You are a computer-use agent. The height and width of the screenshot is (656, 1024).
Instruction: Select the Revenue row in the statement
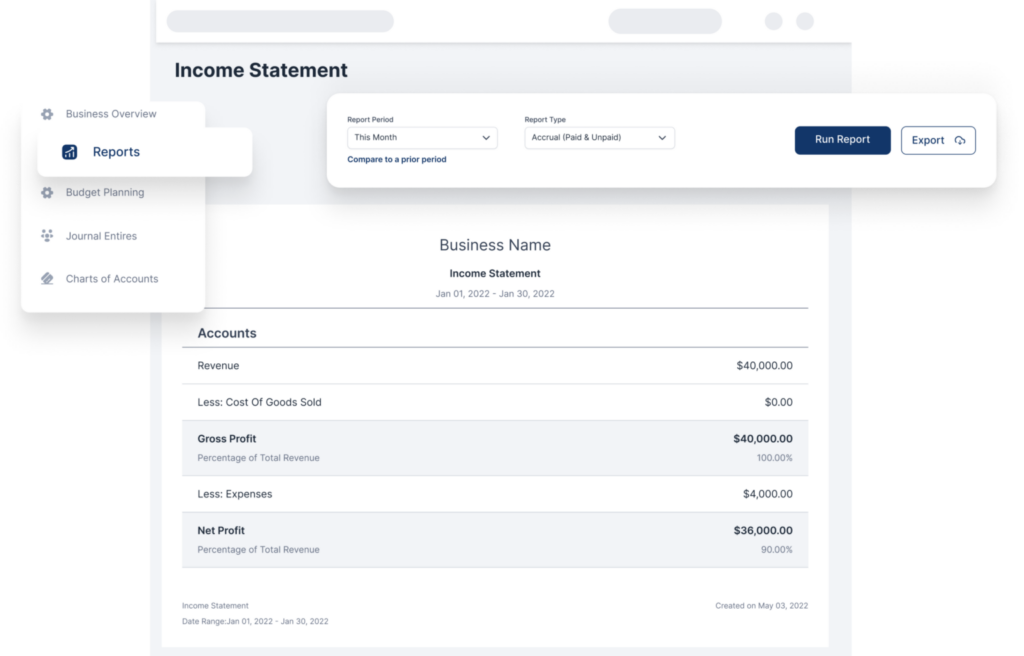(495, 366)
